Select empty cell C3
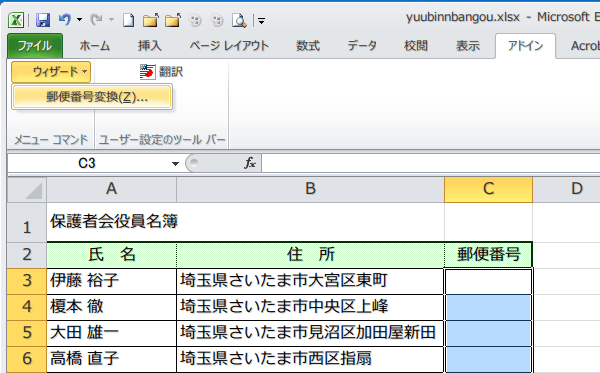The image size is (600, 373). [x=488, y=281]
